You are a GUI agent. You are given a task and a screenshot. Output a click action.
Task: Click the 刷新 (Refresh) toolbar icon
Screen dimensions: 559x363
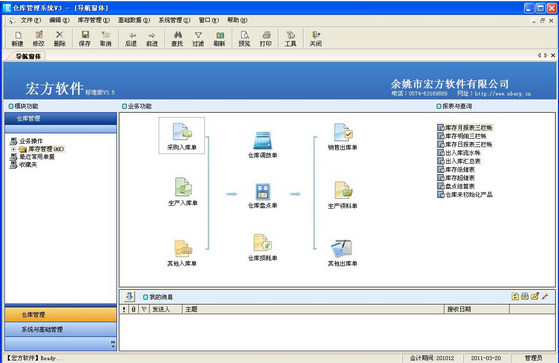(x=220, y=39)
